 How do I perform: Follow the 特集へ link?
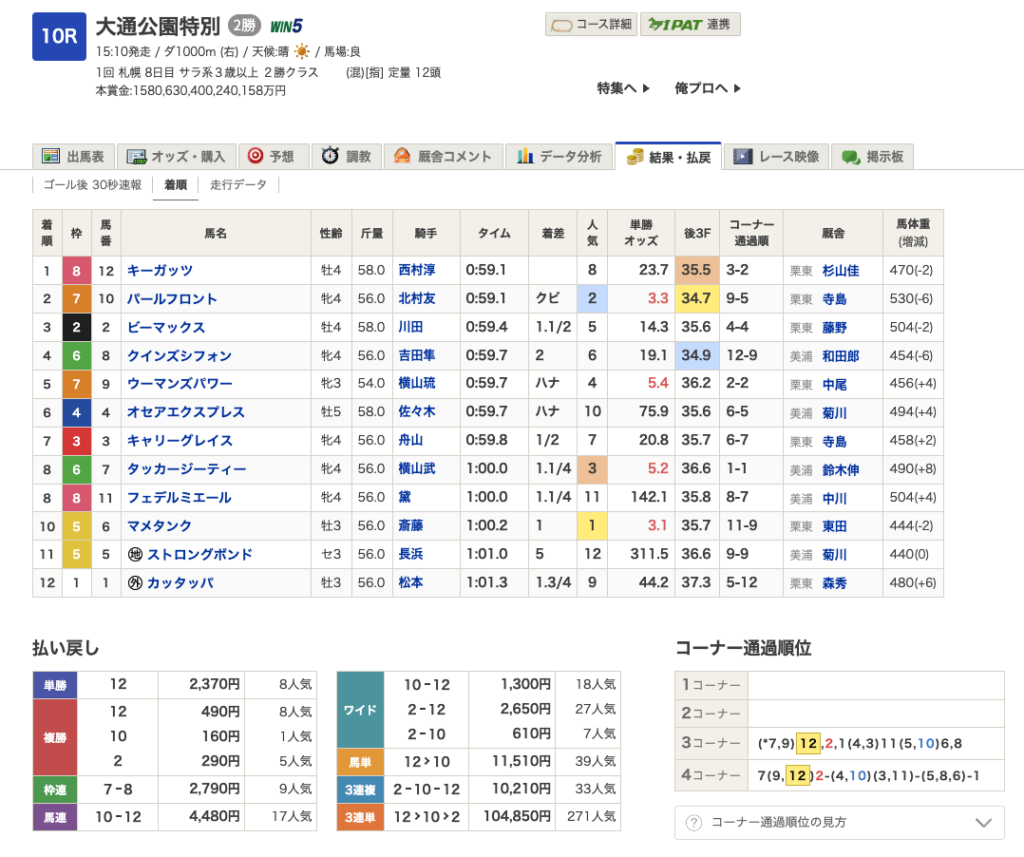pyautogui.click(x=623, y=88)
